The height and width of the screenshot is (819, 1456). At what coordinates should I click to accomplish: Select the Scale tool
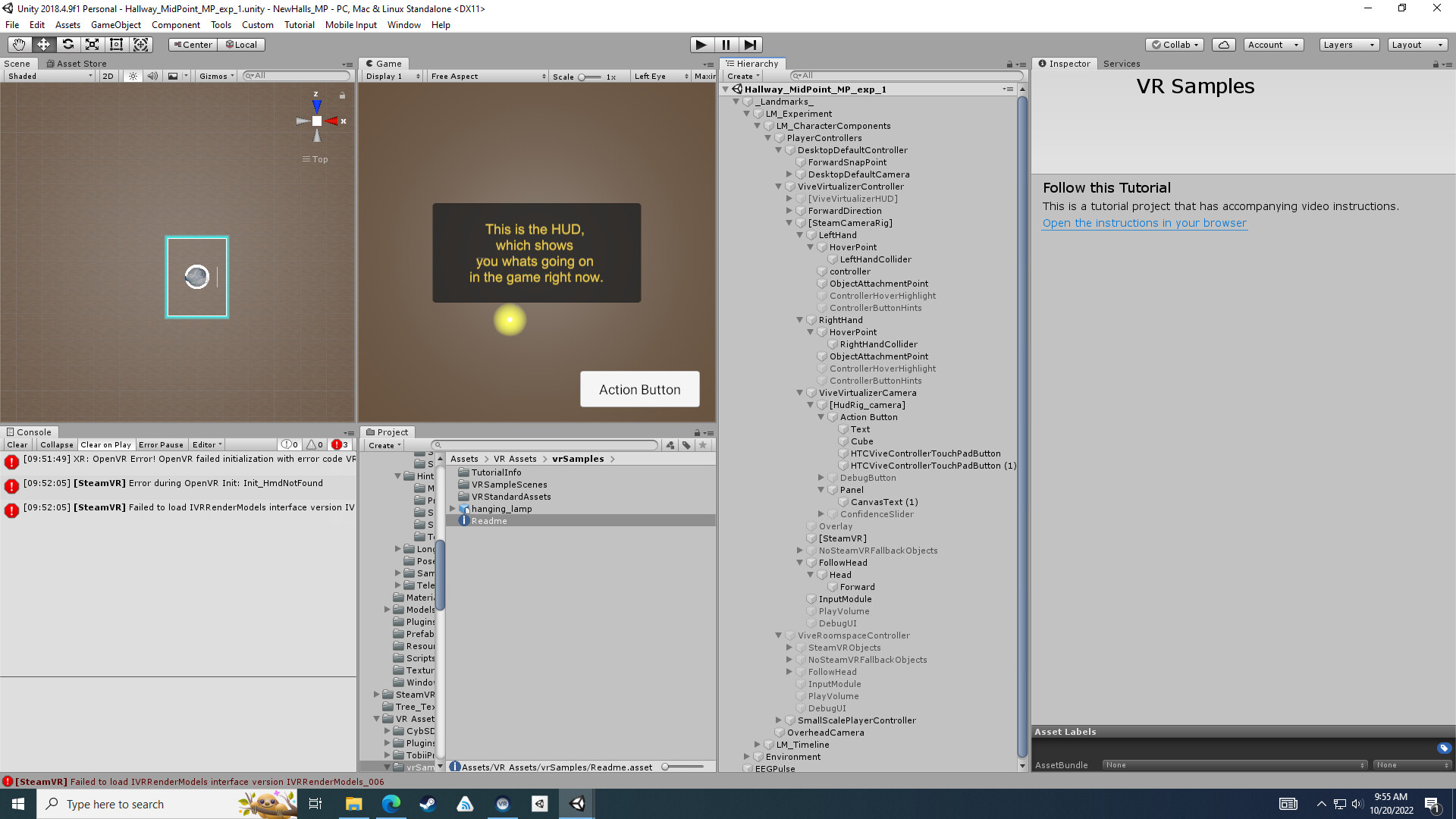click(92, 44)
